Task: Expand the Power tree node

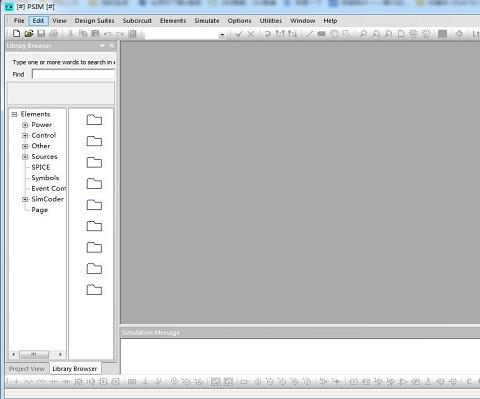Action: [x=25, y=125]
